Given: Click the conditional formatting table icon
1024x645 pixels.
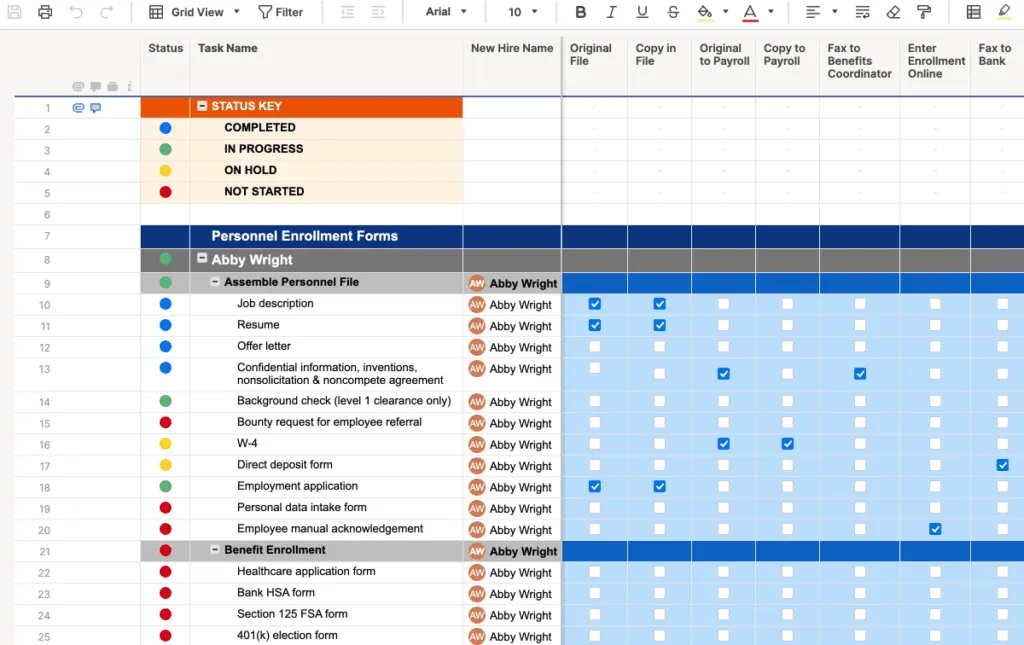Looking at the screenshot, I should 973,12.
